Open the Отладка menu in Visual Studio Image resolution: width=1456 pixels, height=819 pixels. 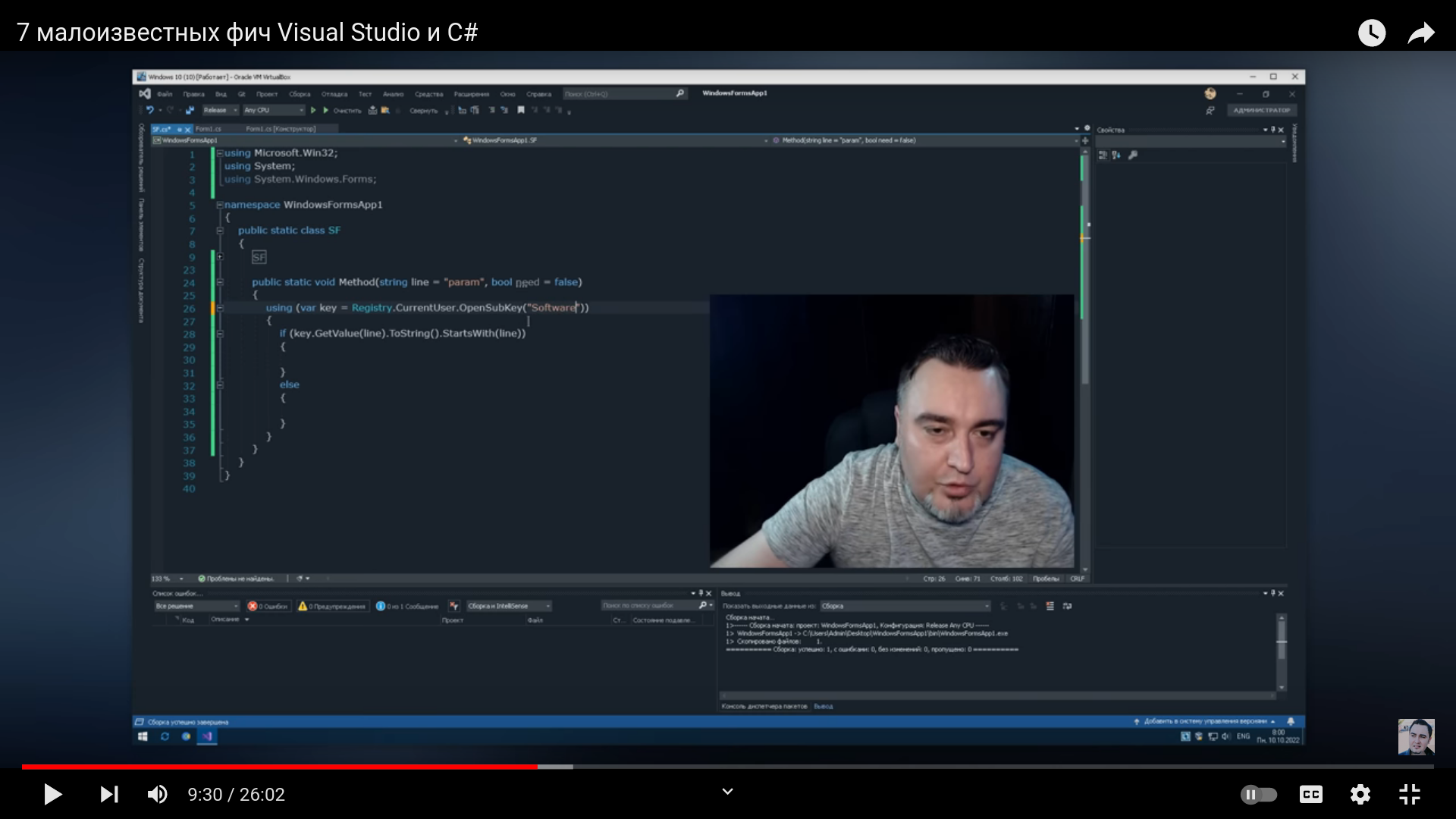pyautogui.click(x=334, y=94)
